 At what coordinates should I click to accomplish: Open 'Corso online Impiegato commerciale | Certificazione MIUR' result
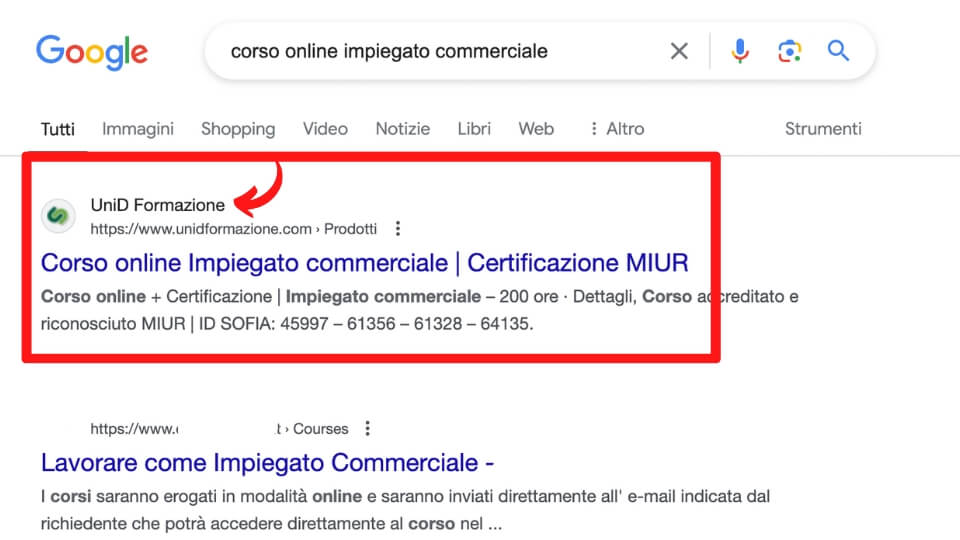point(364,263)
